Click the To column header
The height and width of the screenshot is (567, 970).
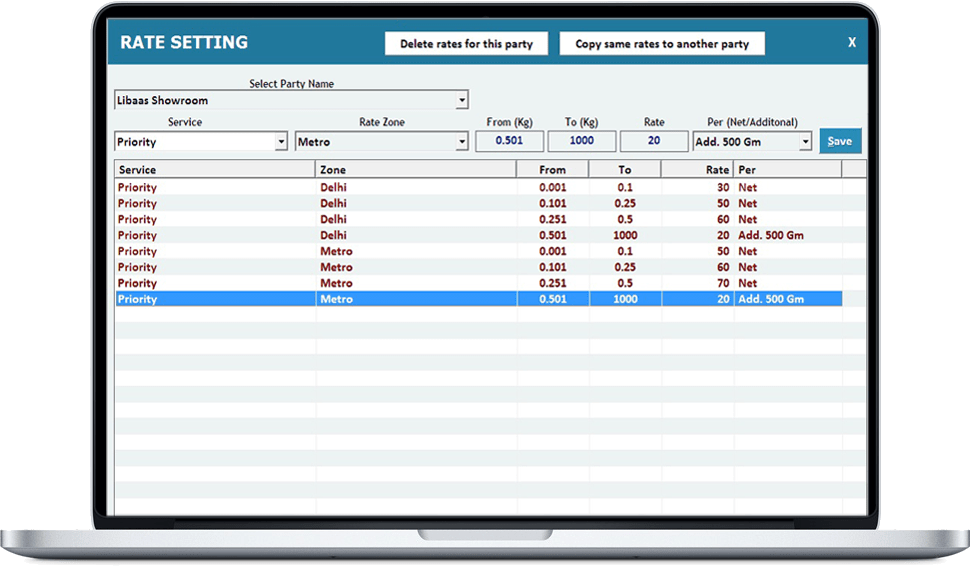point(625,169)
